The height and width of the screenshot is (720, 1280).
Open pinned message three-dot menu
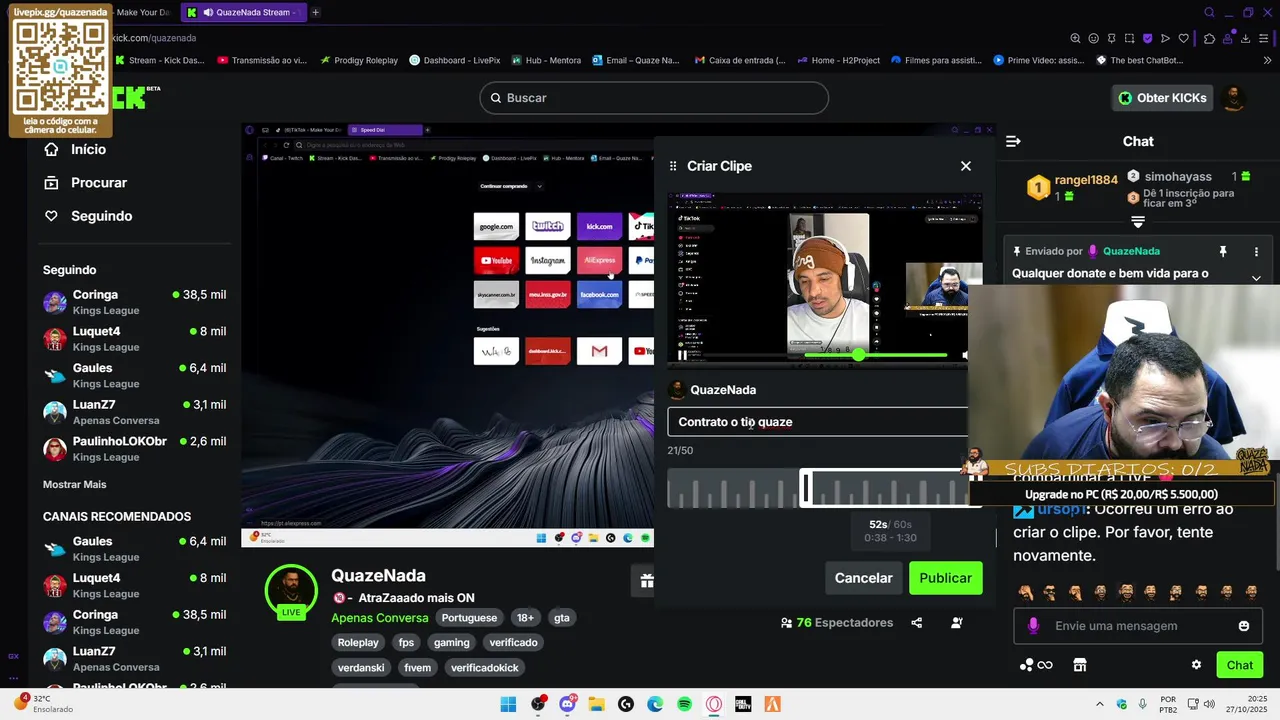pyautogui.click(x=1256, y=252)
